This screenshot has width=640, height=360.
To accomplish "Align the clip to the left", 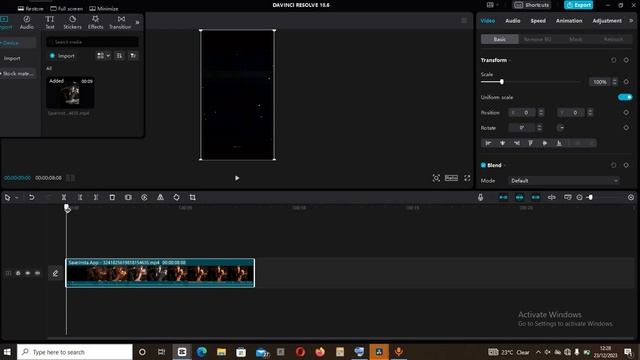I will click(x=488, y=143).
